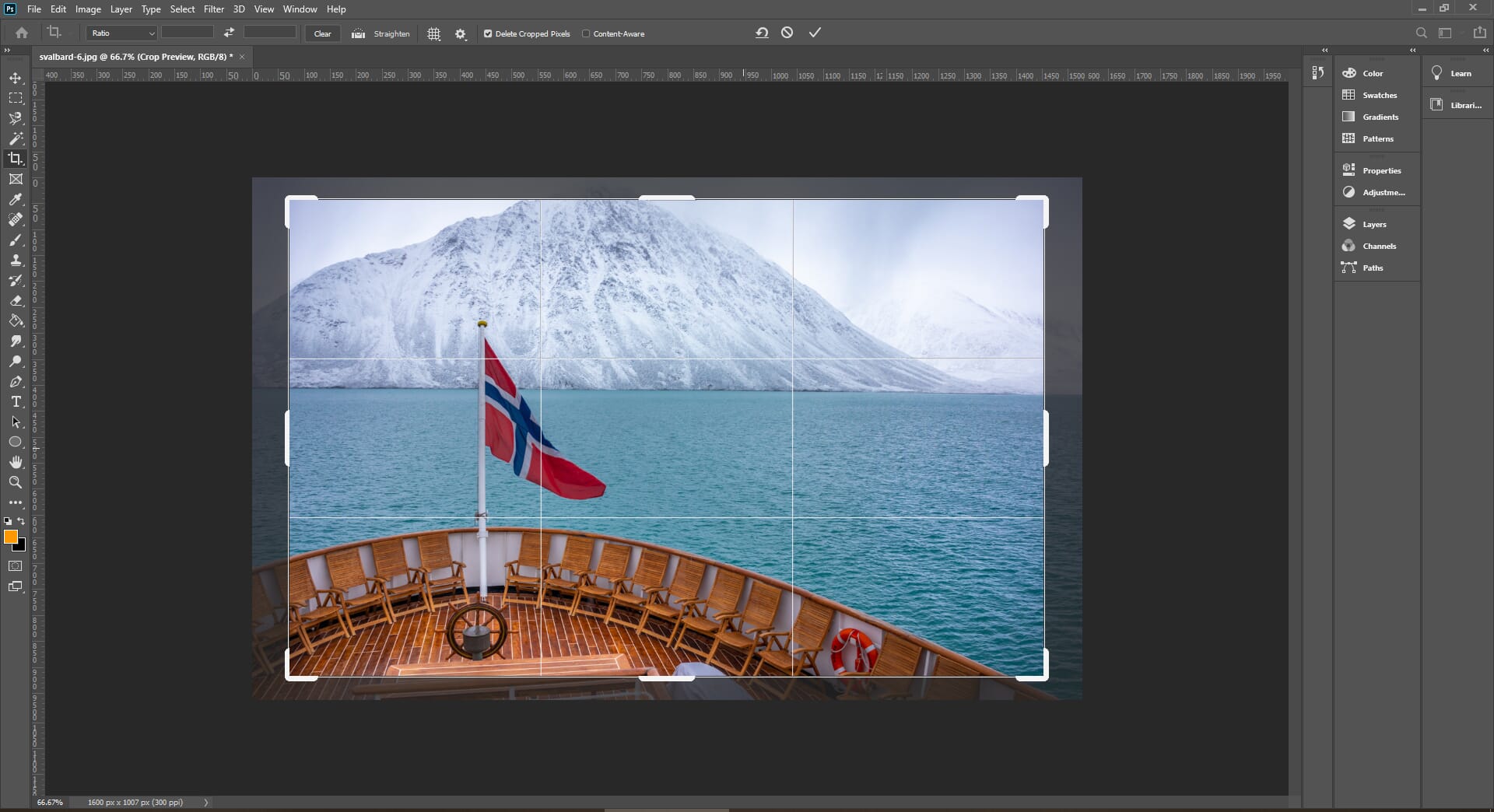Click the Clear button
The height and width of the screenshot is (812, 1494).
point(322,33)
